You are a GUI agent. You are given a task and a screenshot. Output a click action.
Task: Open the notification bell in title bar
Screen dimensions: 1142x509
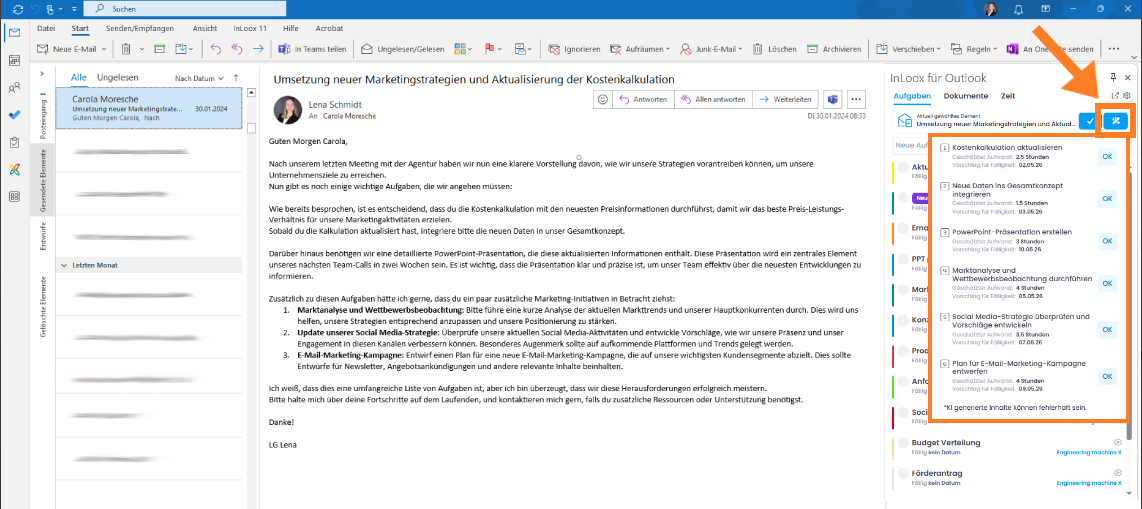(x=1018, y=9)
